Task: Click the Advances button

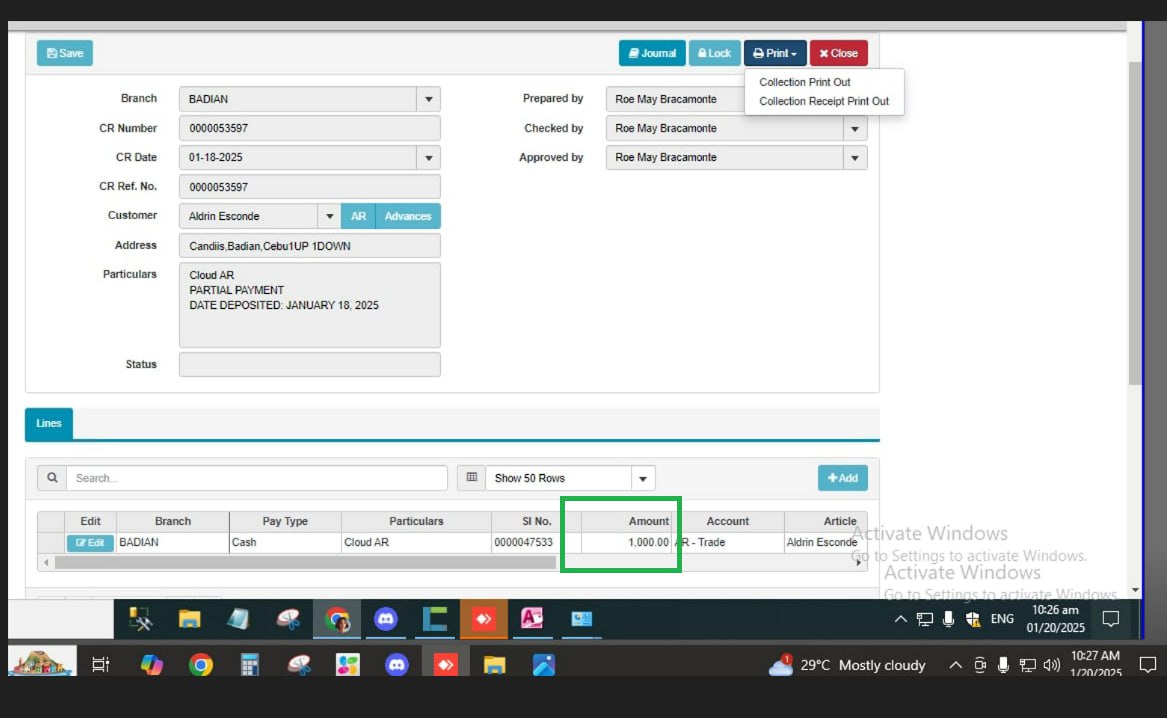Action: click(407, 216)
